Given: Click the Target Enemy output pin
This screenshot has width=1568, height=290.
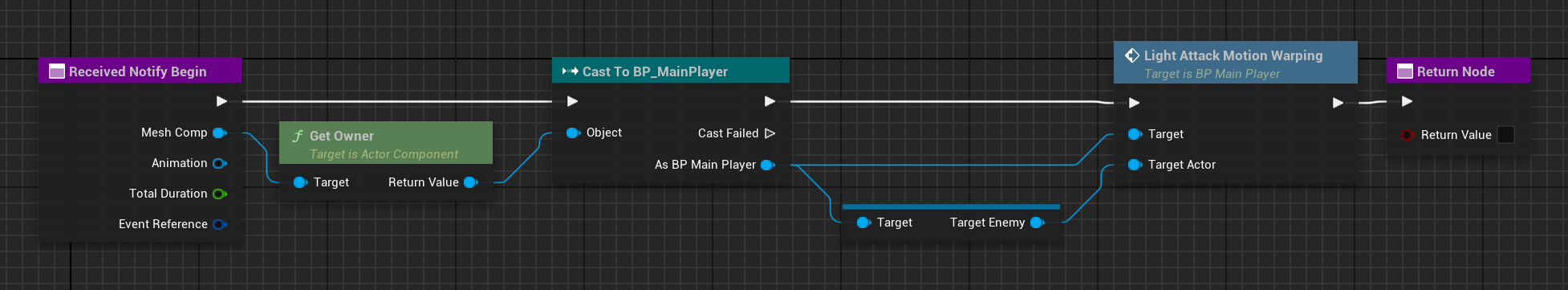Looking at the screenshot, I should pos(1038,223).
